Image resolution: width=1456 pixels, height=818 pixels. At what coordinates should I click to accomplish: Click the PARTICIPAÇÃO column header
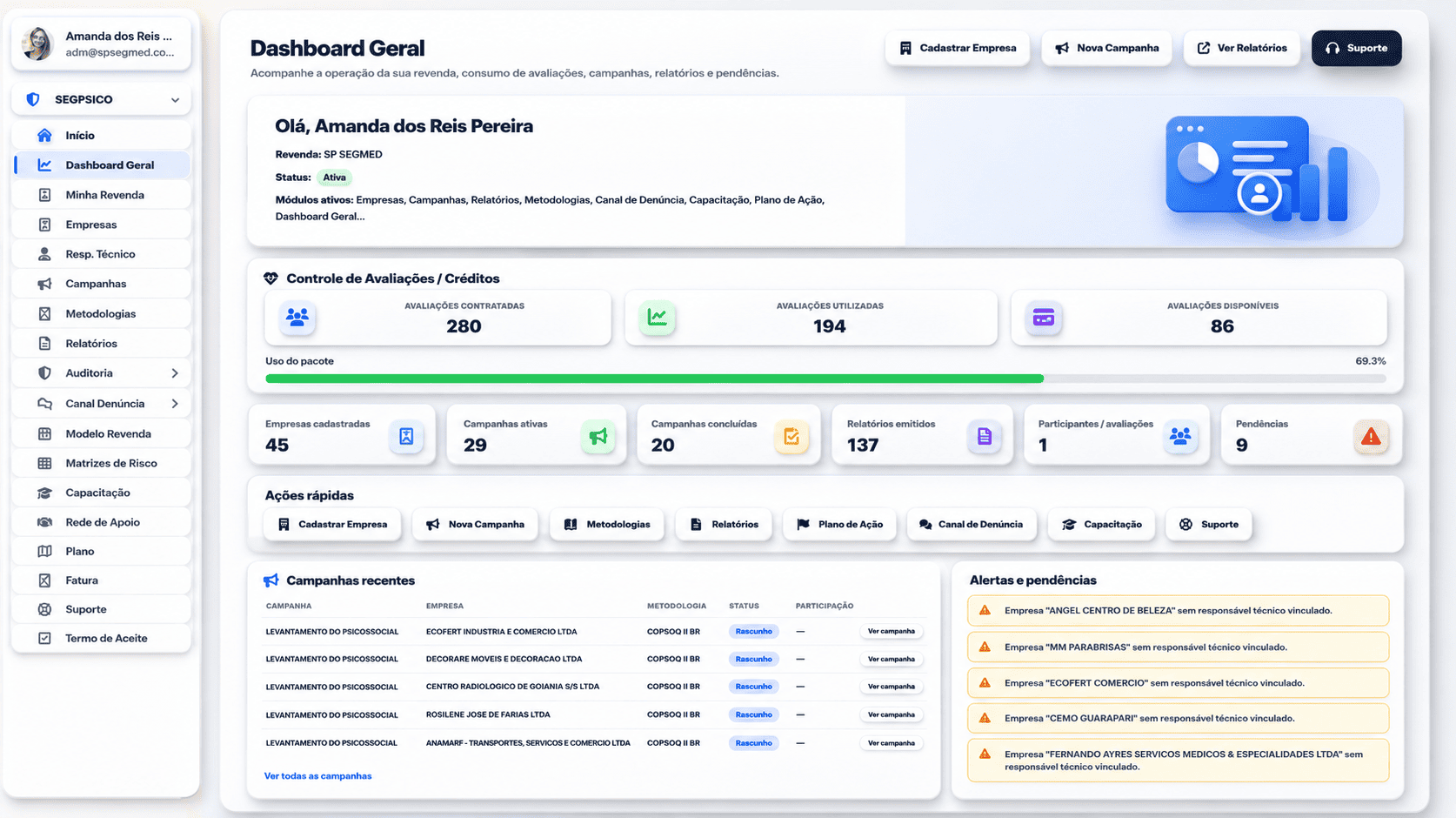[x=825, y=606]
